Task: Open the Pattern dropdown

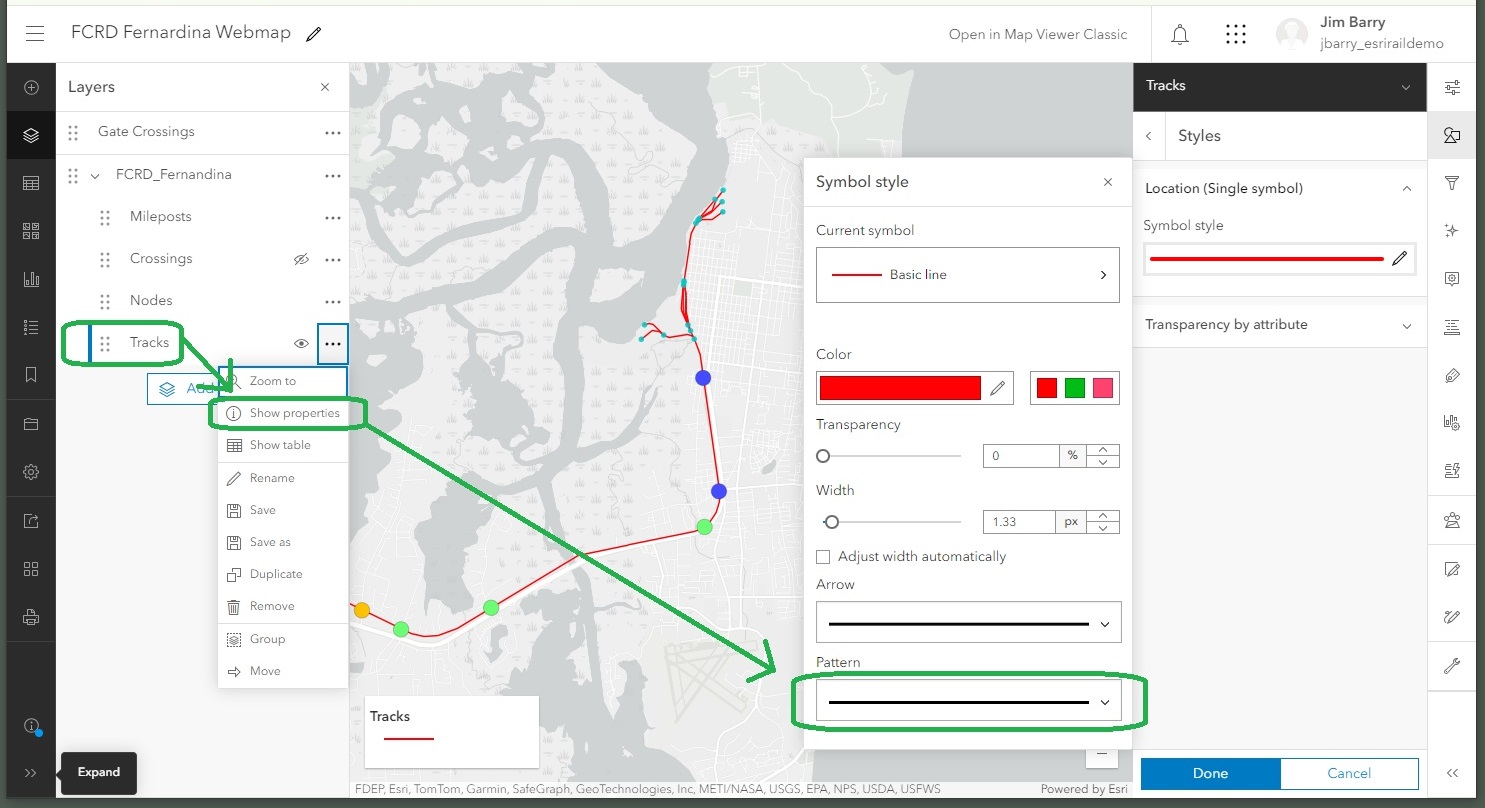Action: pyautogui.click(x=966, y=700)
